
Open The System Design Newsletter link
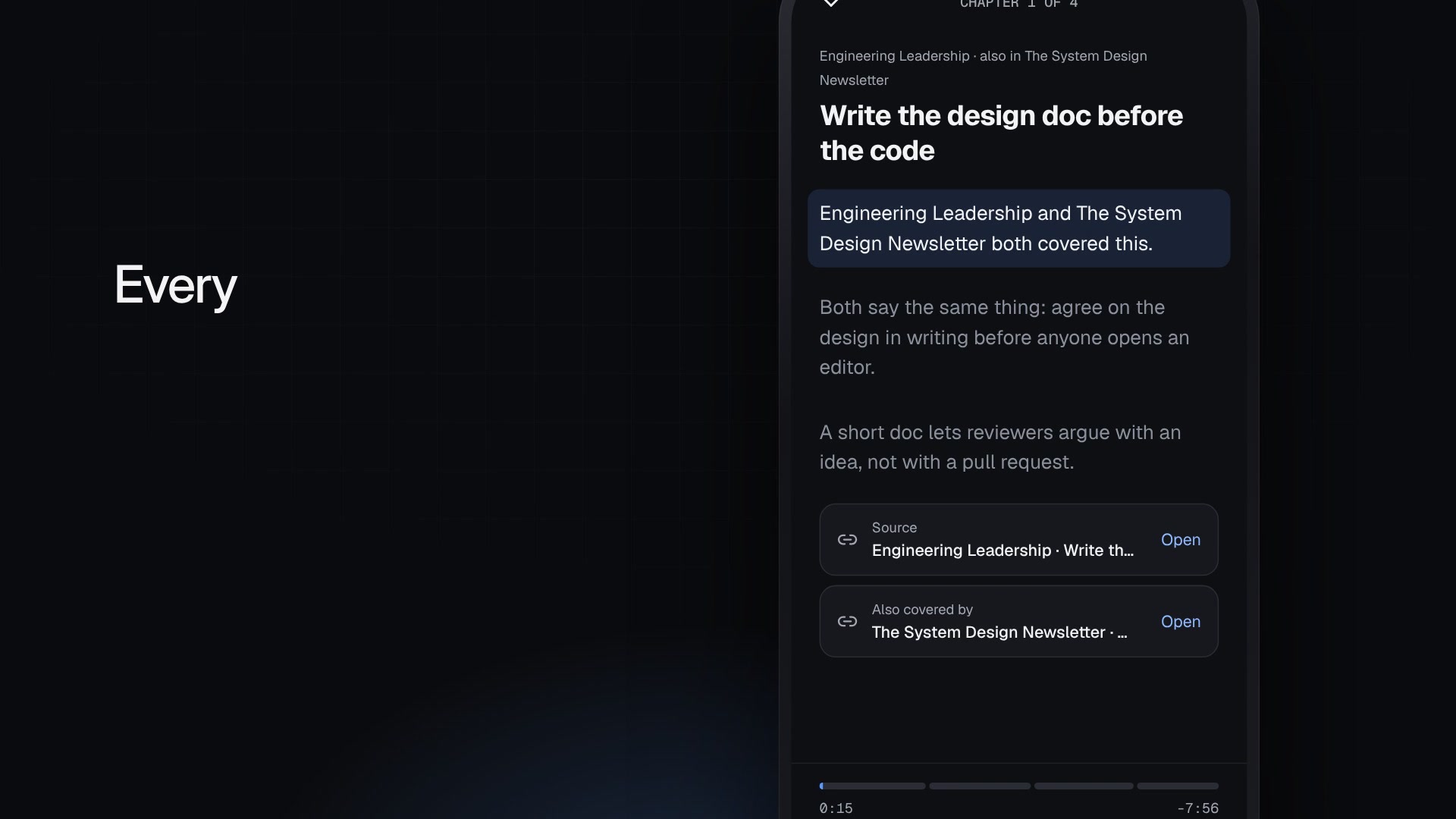click(1180, 621)
